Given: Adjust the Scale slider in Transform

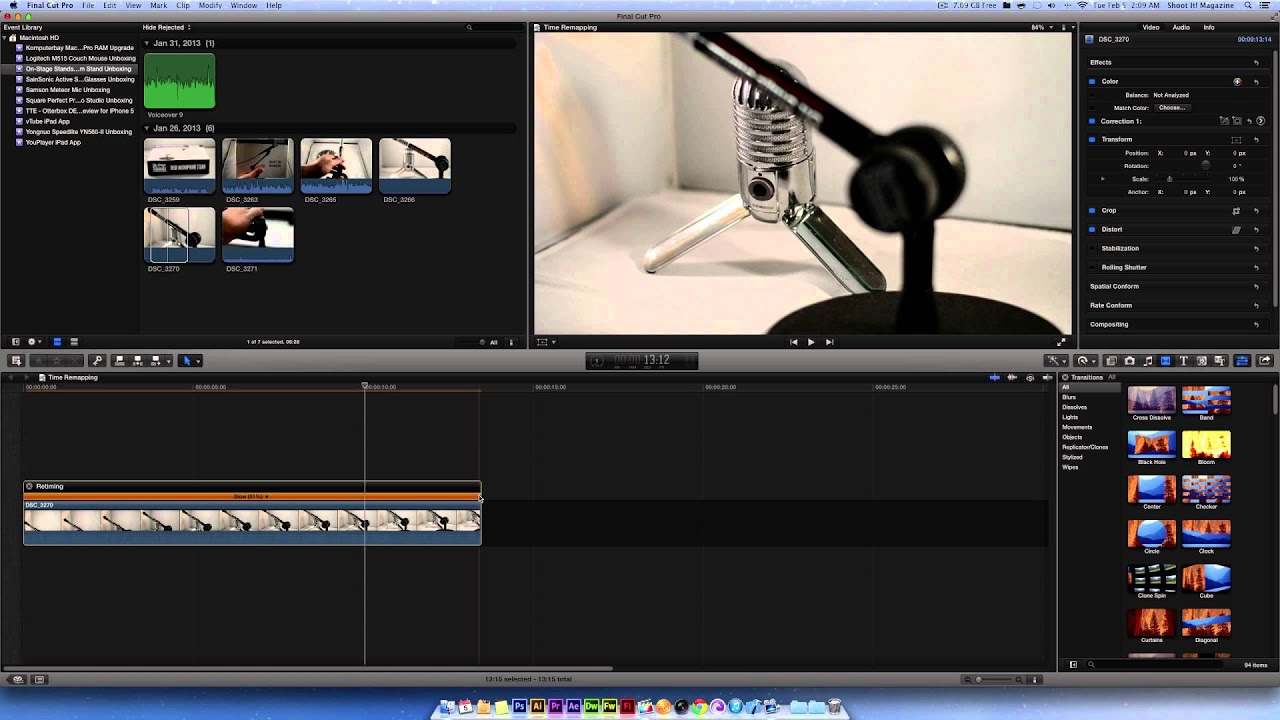Looking at the screenshot, I should click(x=1170, y=179).
